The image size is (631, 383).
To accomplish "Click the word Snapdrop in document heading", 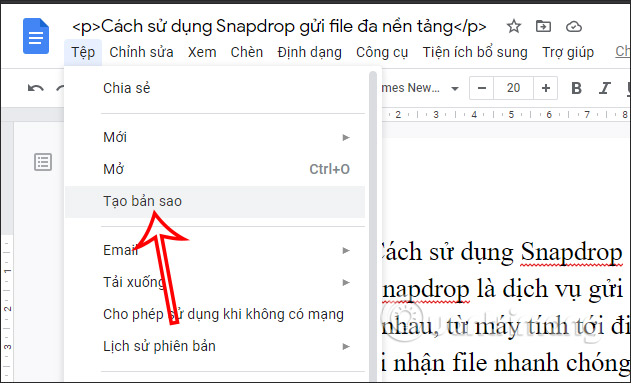I will pyautogui.click(x=571, y=253).
